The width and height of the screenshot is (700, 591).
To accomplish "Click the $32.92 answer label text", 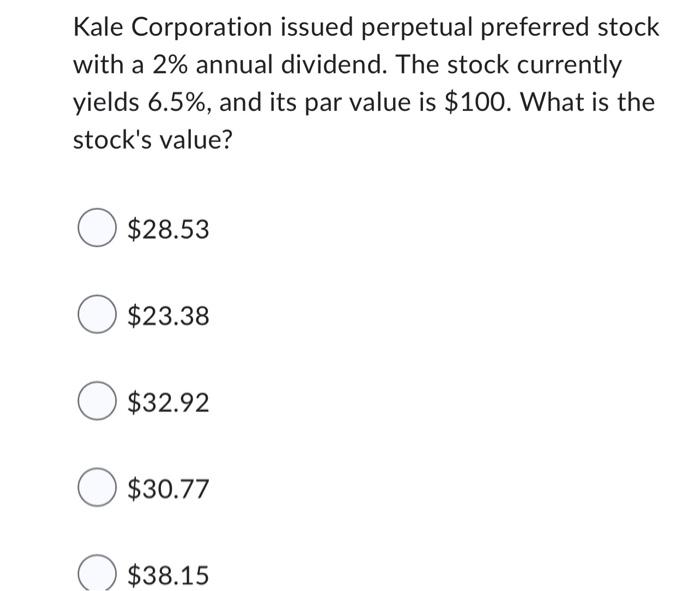I will pyautogui.click(x=169, y=404).
